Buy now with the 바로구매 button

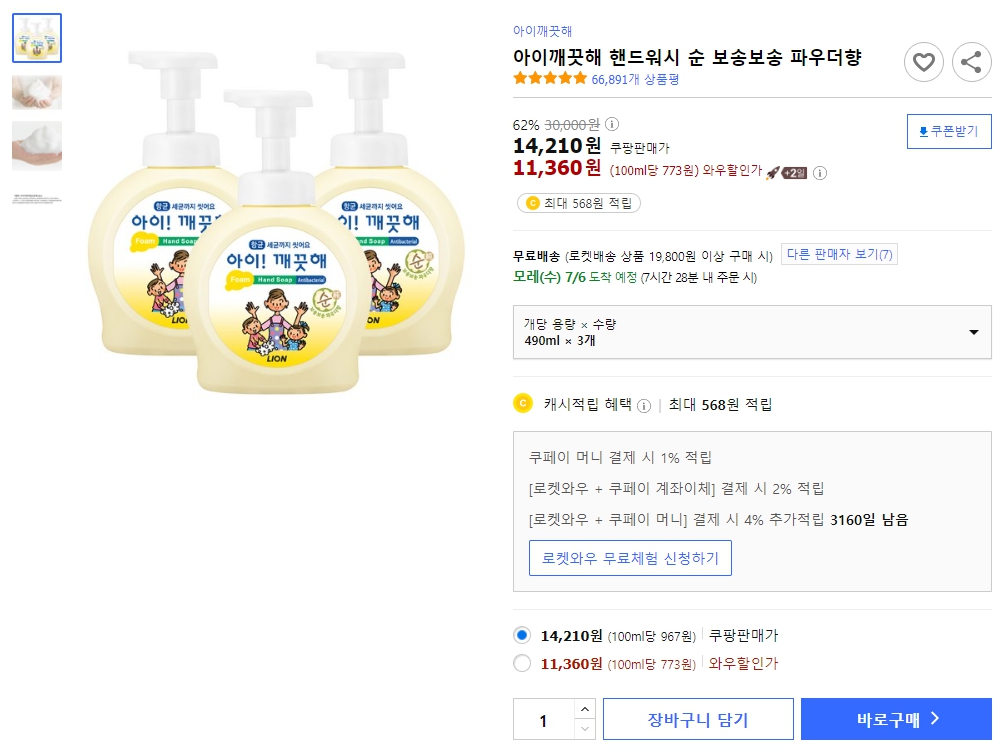(896, 718)
